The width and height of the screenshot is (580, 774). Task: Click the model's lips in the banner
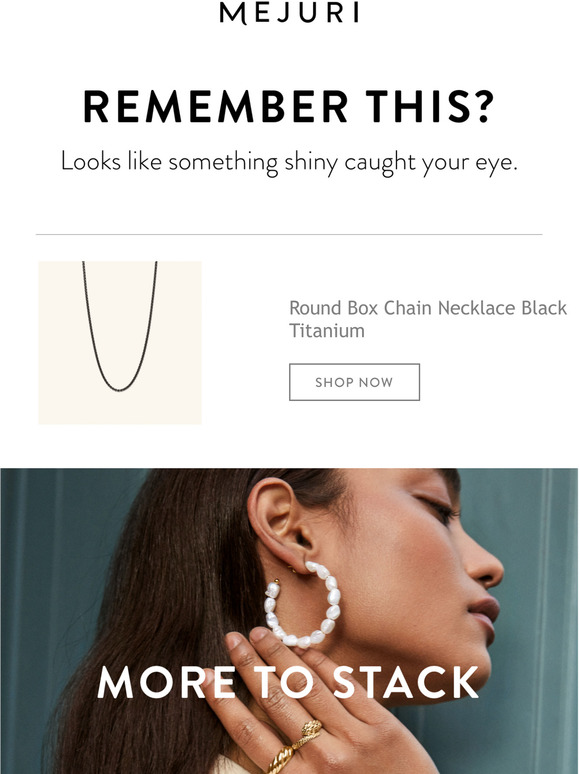pos(485,617)
